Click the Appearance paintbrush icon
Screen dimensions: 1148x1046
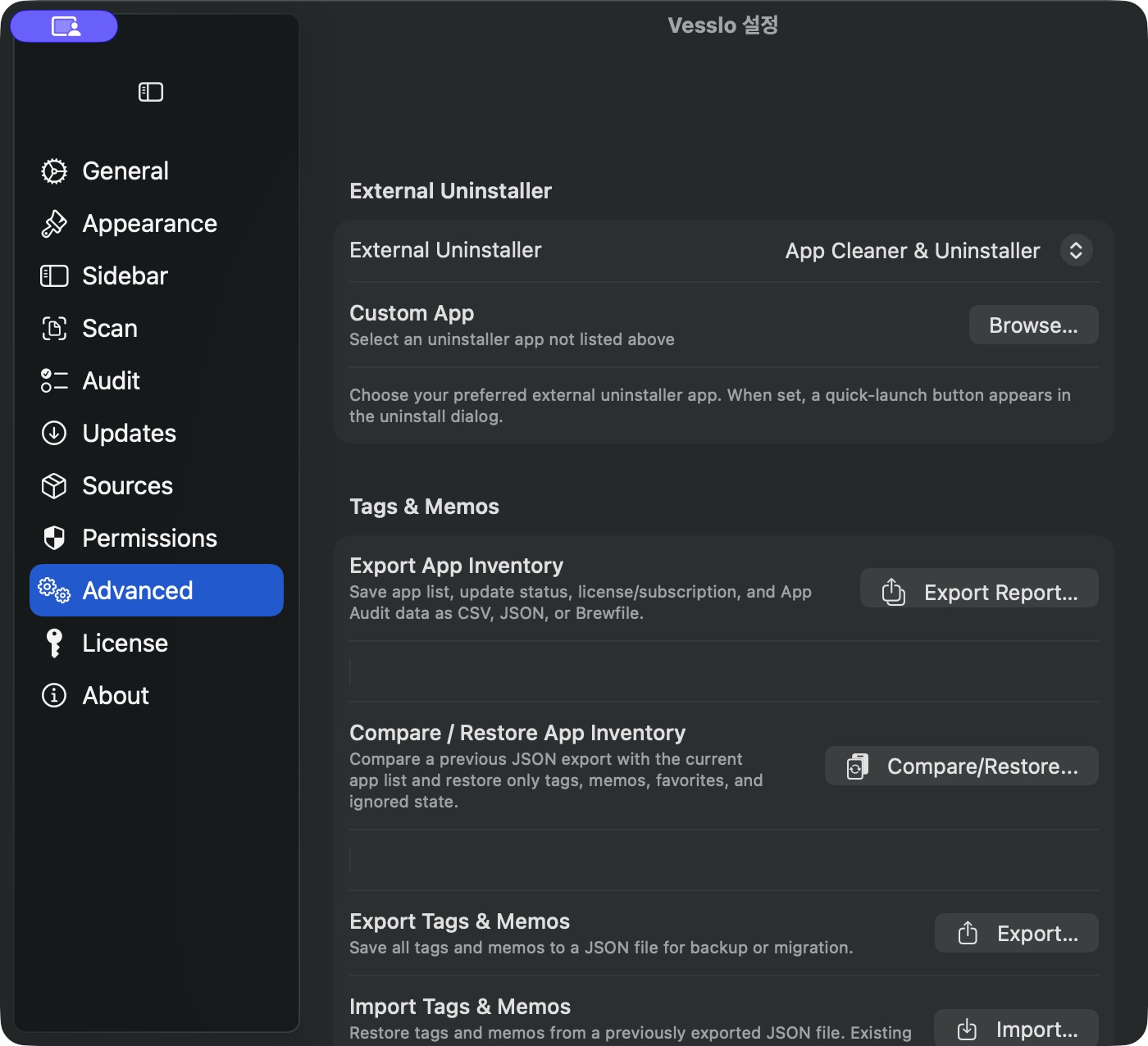pos(54,224)
